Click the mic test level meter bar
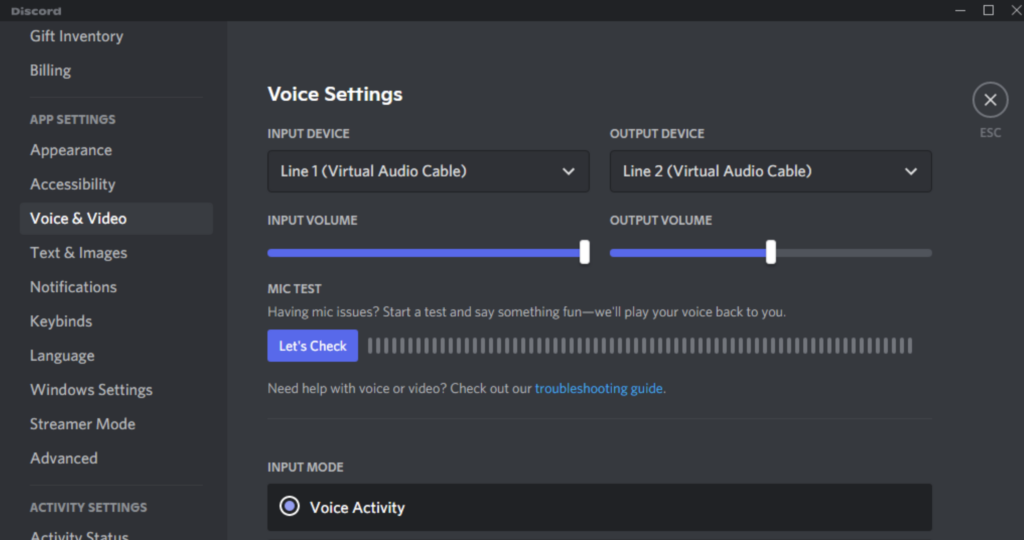 tap(640, 346)
